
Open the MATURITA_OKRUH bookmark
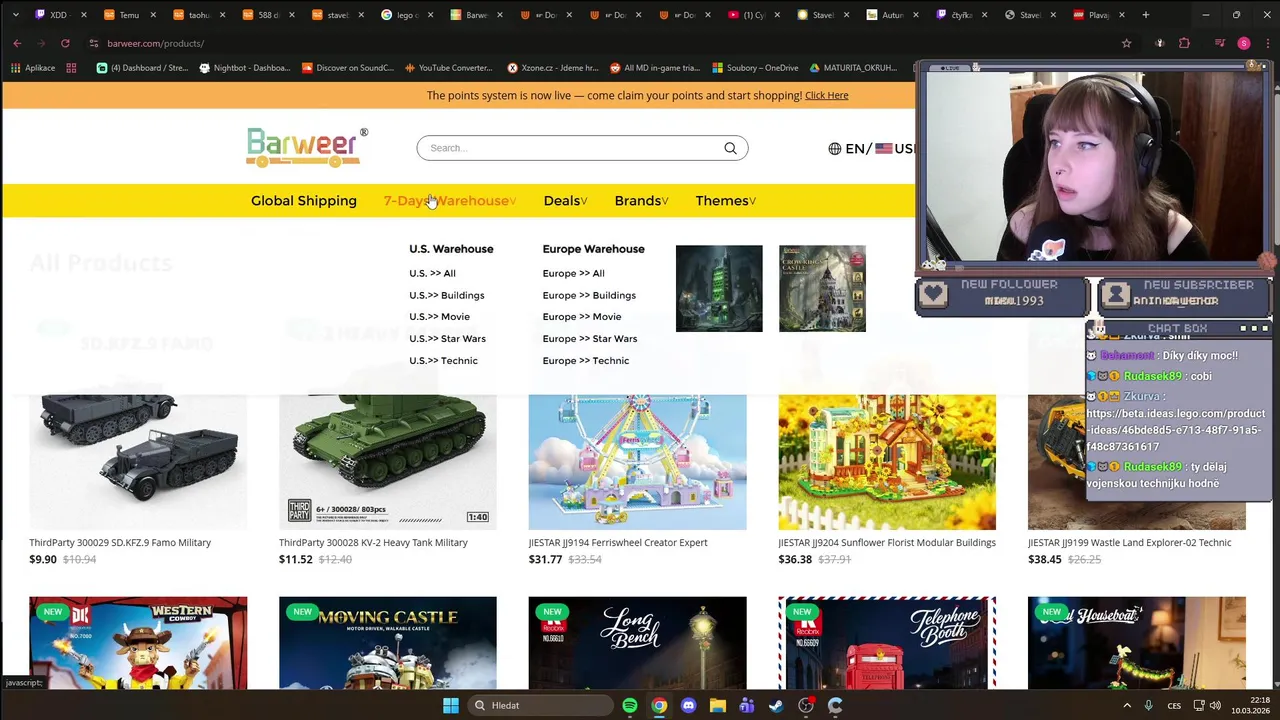point(853,68)
